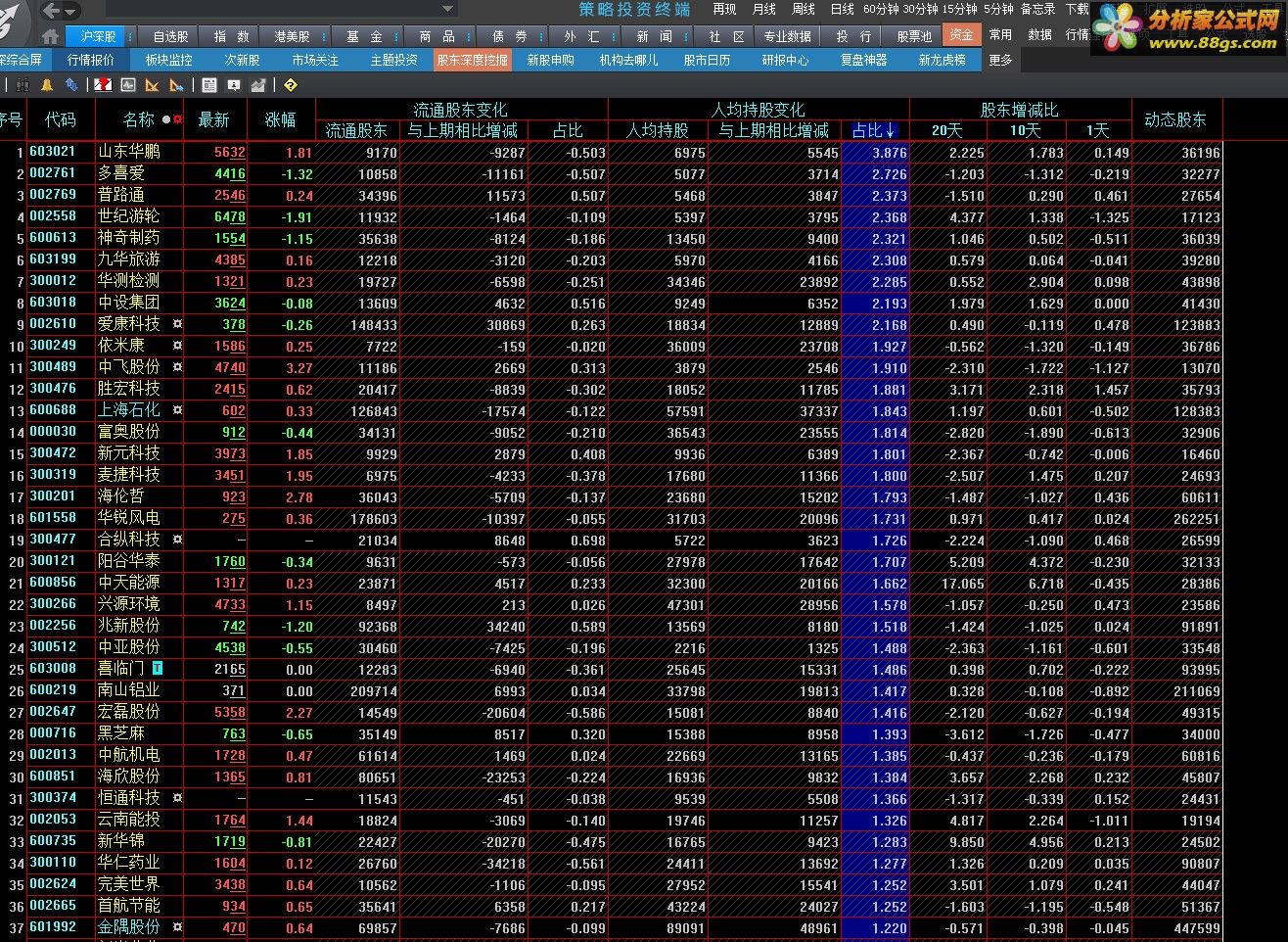
Task: Click the T badge beside 喜临门
Action: coord(157,668)
